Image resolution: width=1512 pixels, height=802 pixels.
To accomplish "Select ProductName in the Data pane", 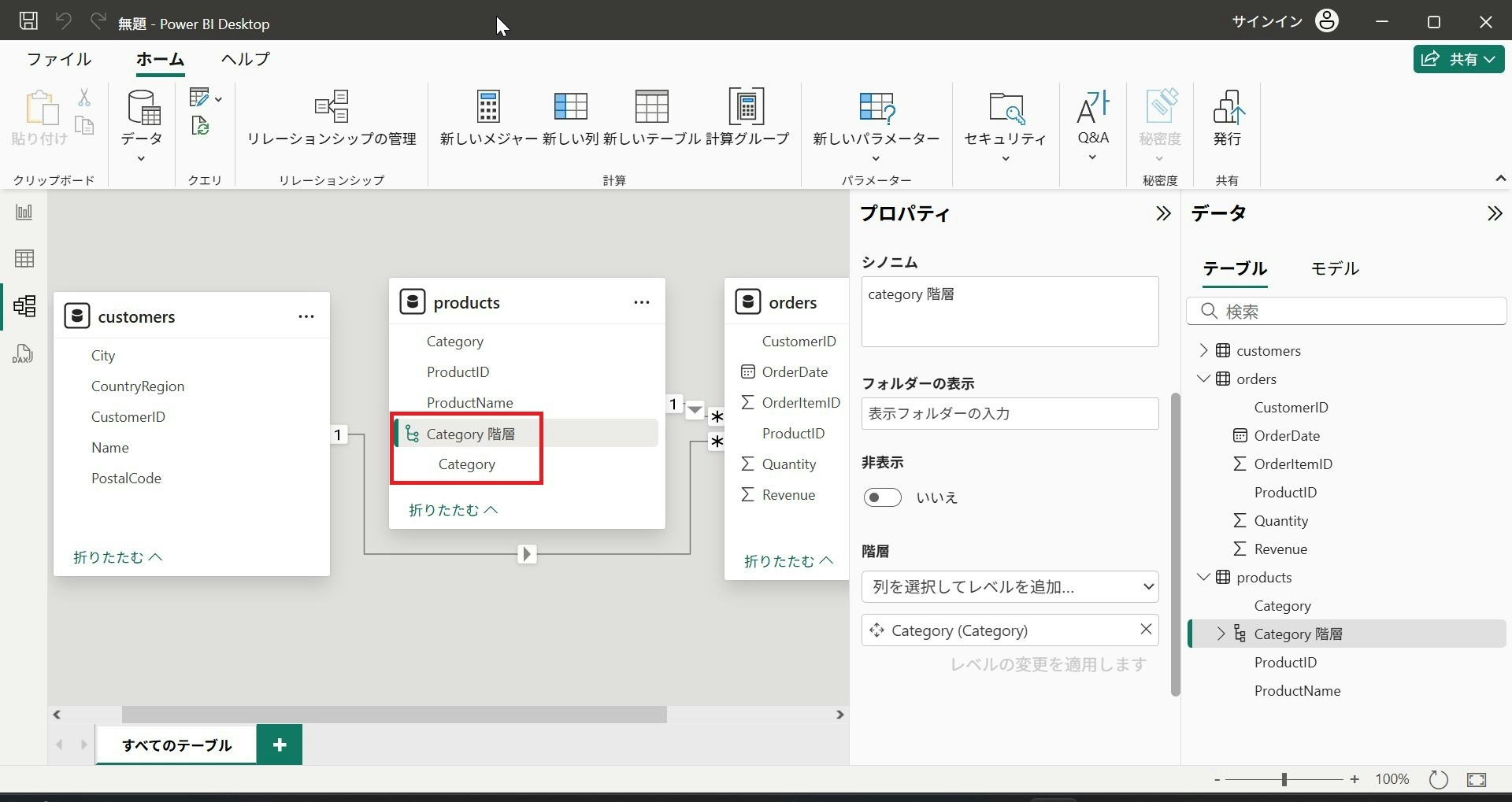I will [1297, 690].
